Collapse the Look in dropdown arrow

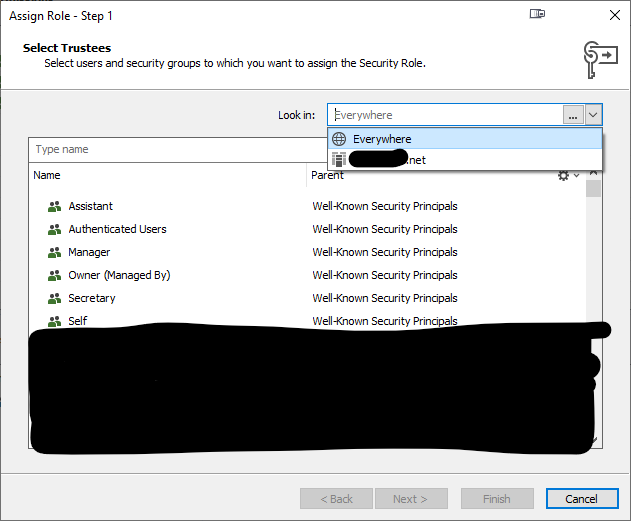tap(593, 116)
